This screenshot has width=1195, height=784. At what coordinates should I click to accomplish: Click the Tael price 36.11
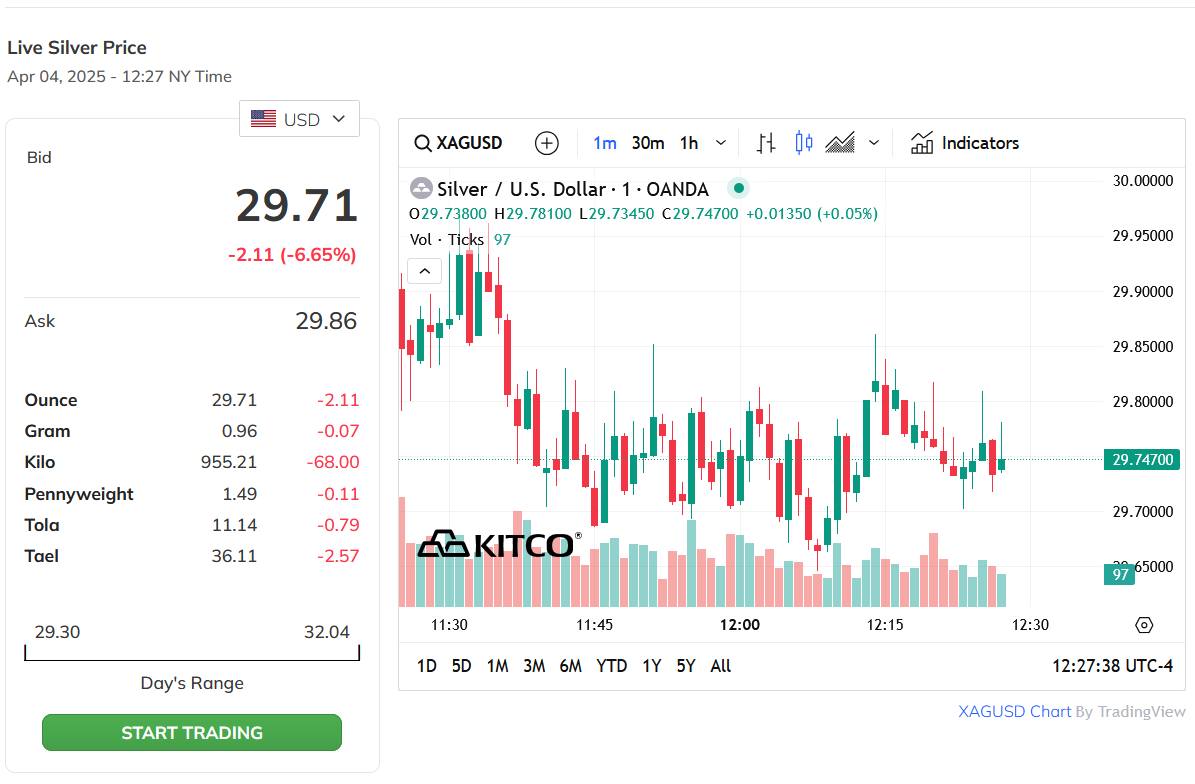tap(234, 556)
